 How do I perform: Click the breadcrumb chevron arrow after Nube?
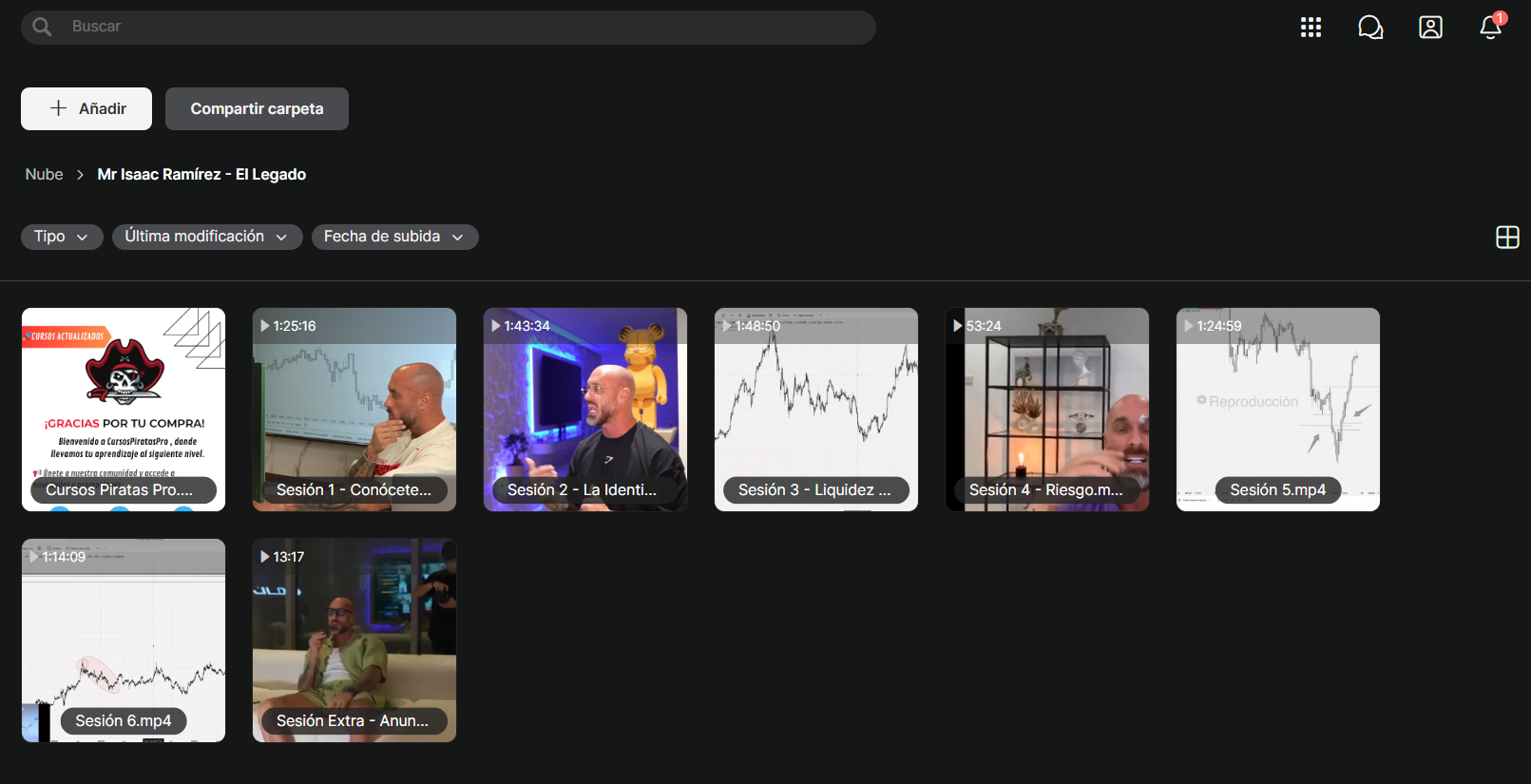tap(80, 175)
